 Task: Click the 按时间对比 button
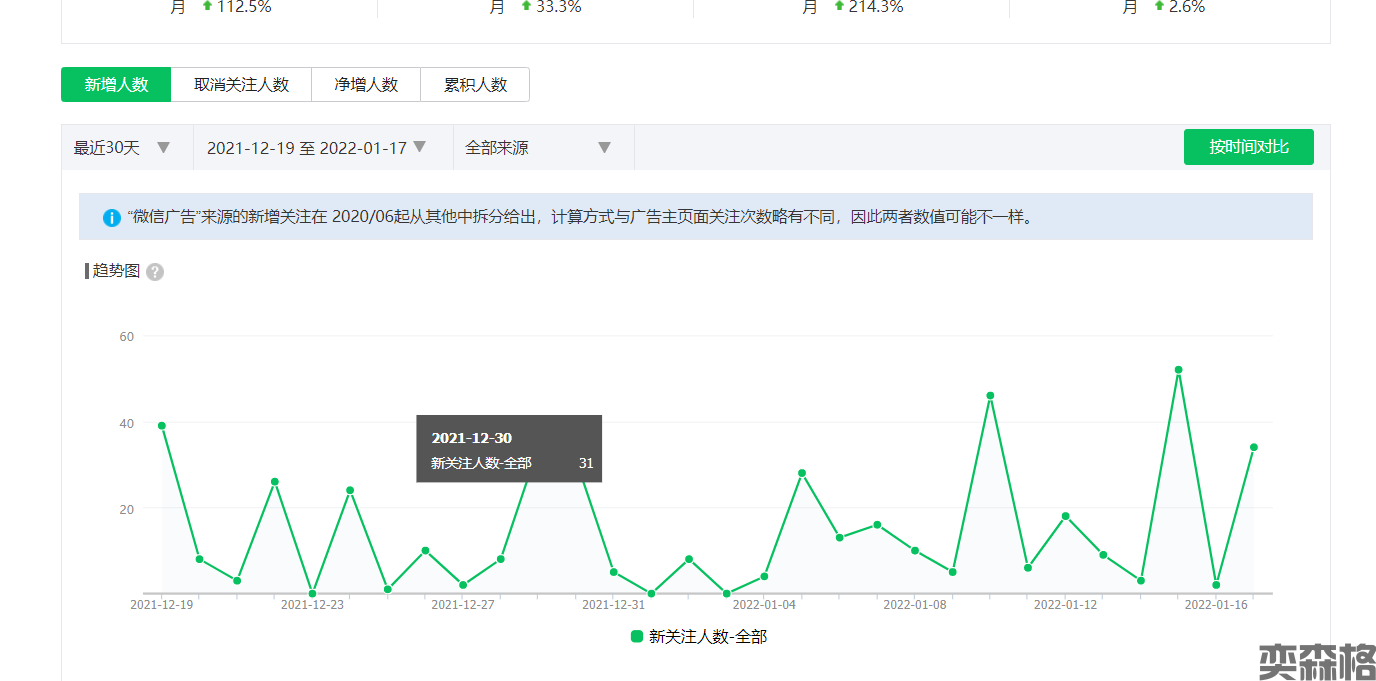click(1248, 147)
